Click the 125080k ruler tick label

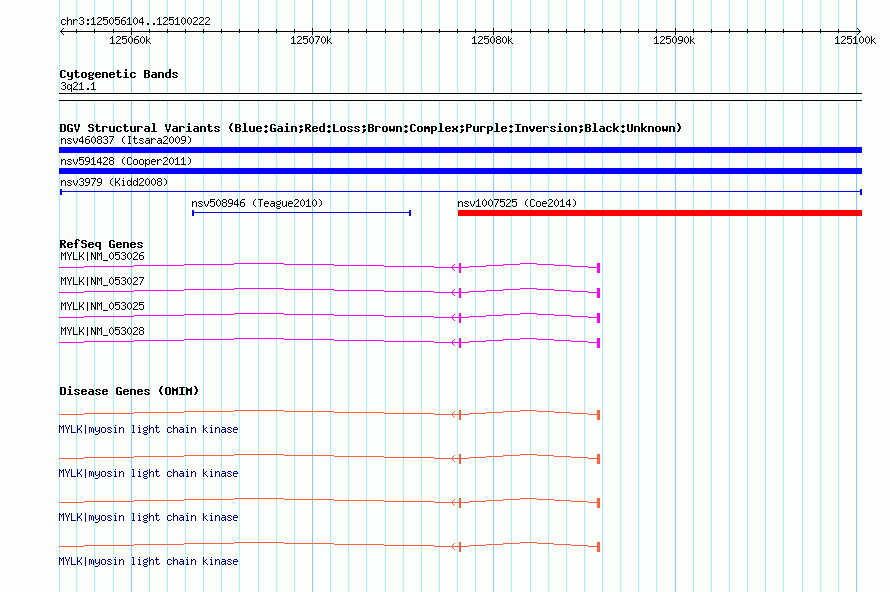tap(492, 40)
